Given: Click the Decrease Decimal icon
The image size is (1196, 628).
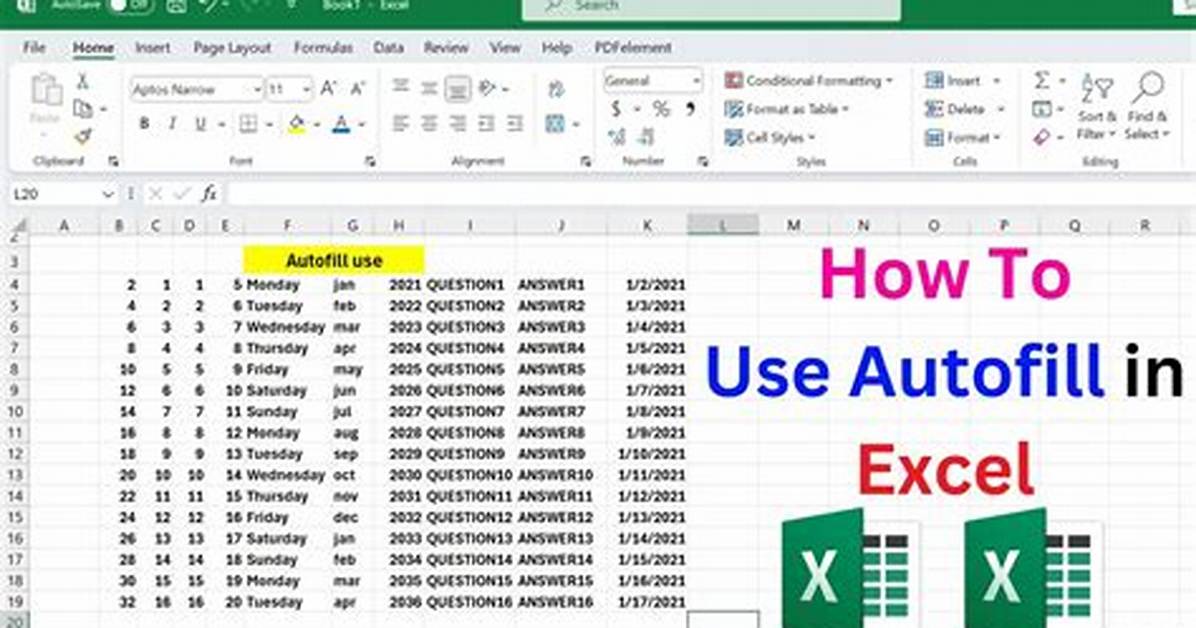Looking at the screenshot, I should point(645,137).
